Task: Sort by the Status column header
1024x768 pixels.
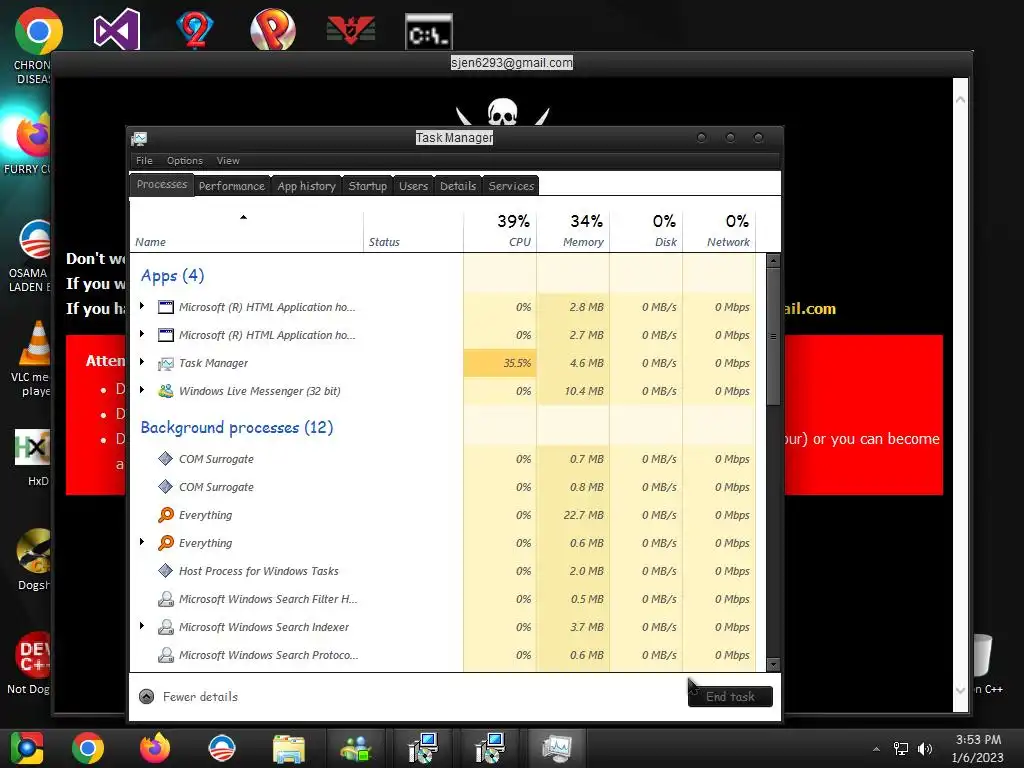Action: pyautogui.click(x=413, y=231)
